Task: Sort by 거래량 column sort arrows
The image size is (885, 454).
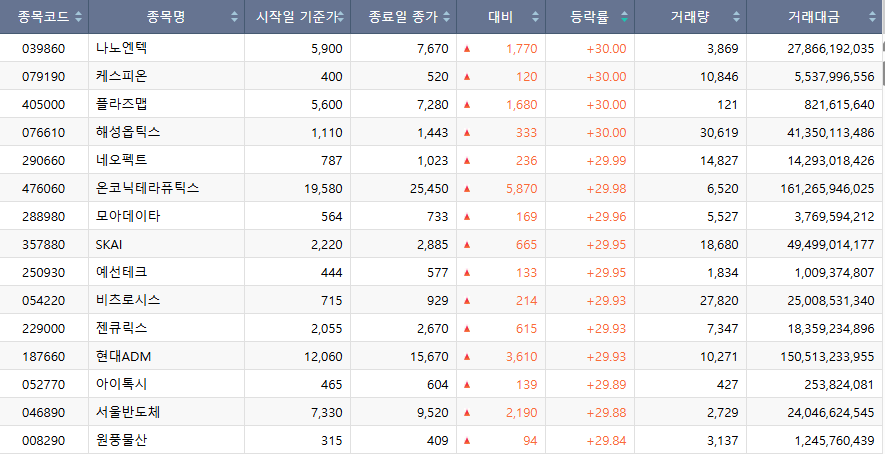Action: [x=736, y=17]
